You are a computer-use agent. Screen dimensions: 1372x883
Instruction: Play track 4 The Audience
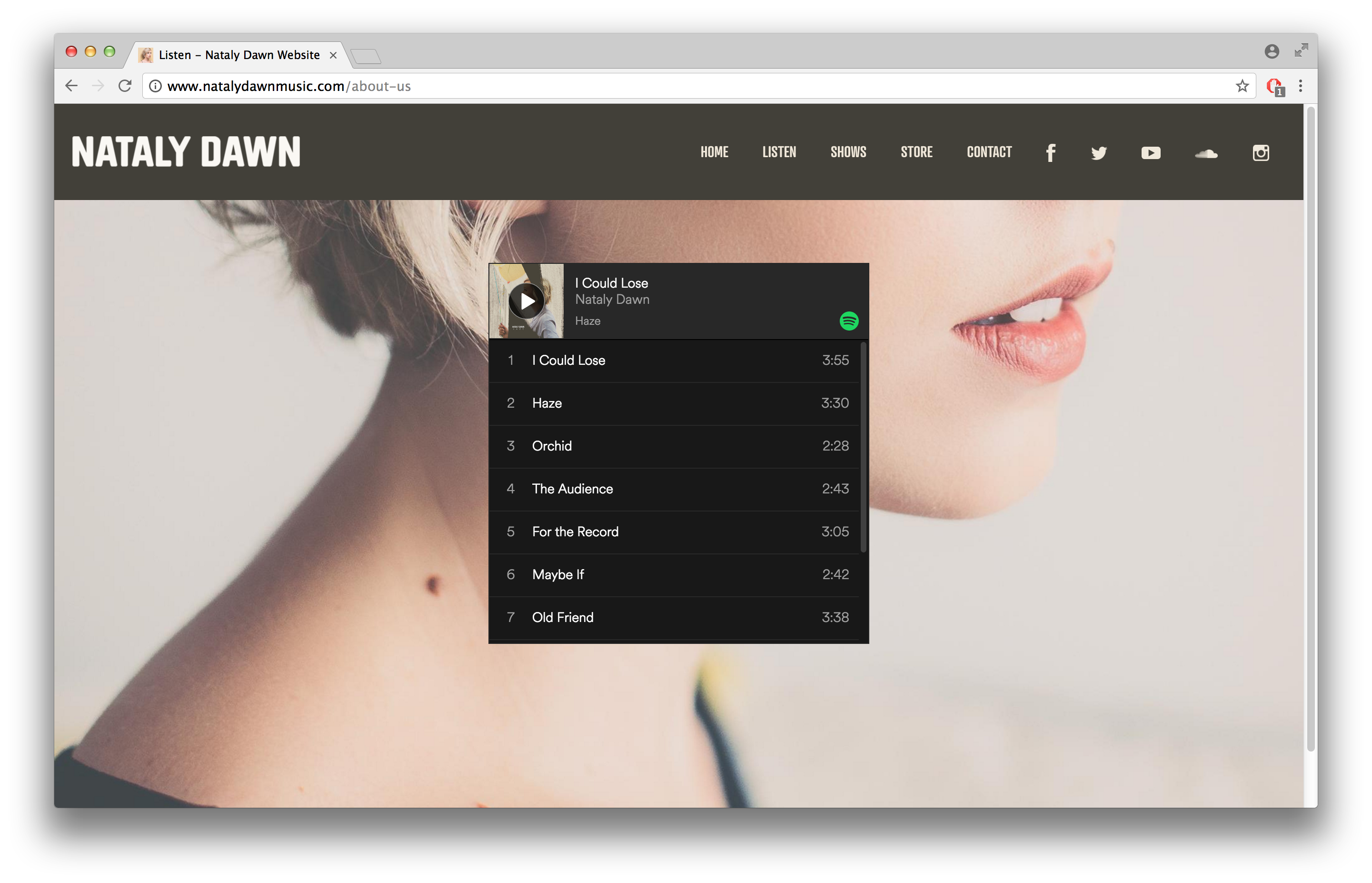[x=572, y=489]
